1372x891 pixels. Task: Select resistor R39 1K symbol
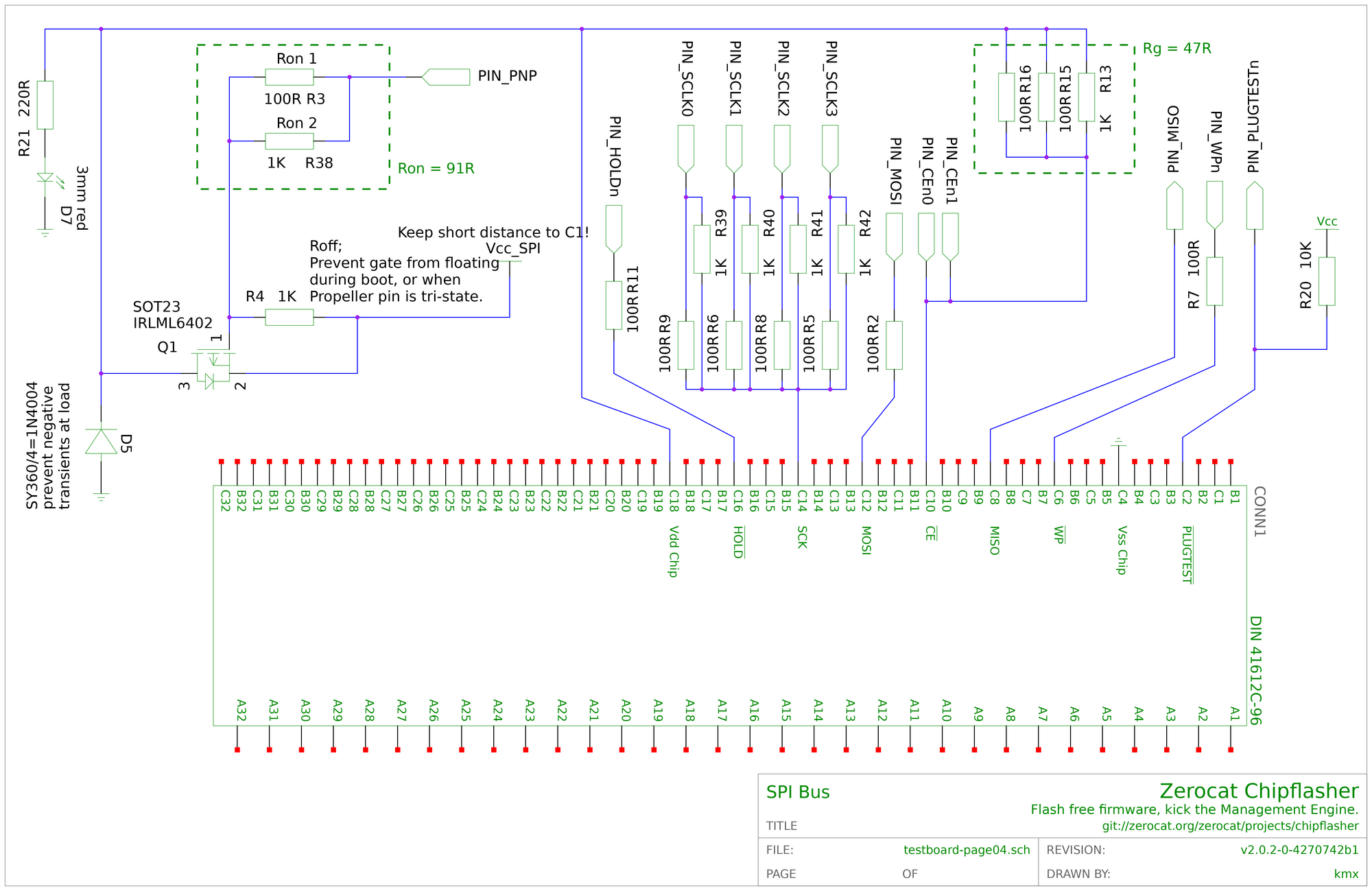[702, 249]
